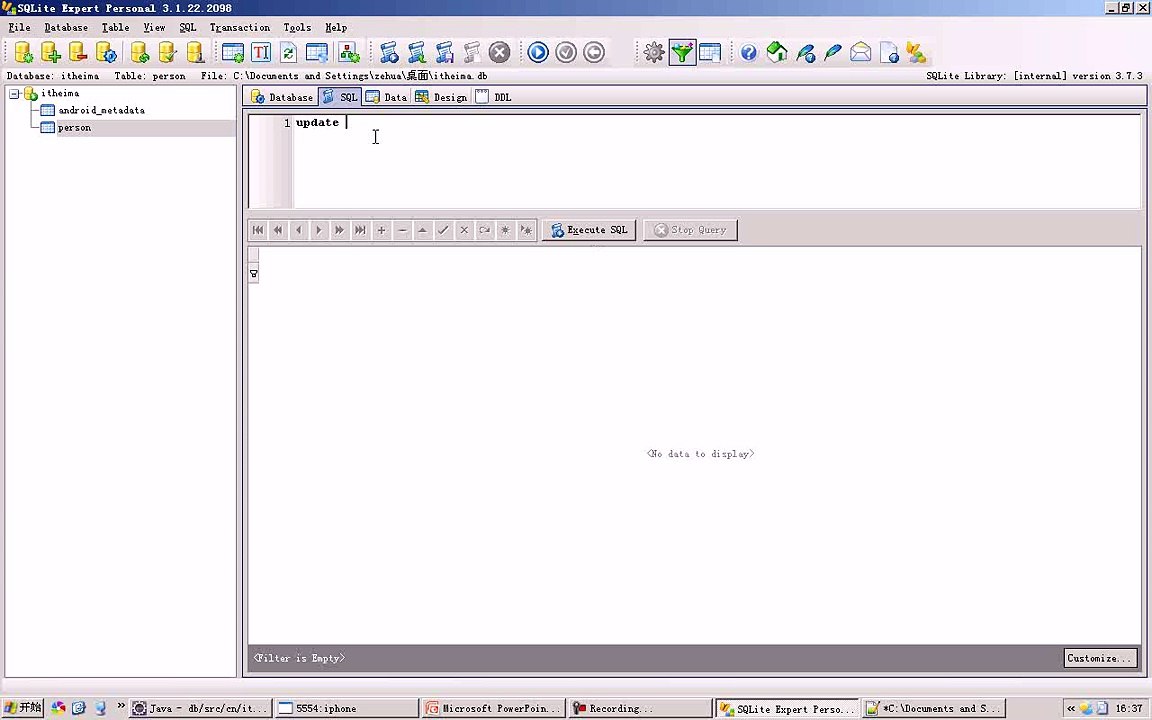Click the green home page icon
Image resolution: width=1152 pixels, height=720 pixels.
(777, 52)
